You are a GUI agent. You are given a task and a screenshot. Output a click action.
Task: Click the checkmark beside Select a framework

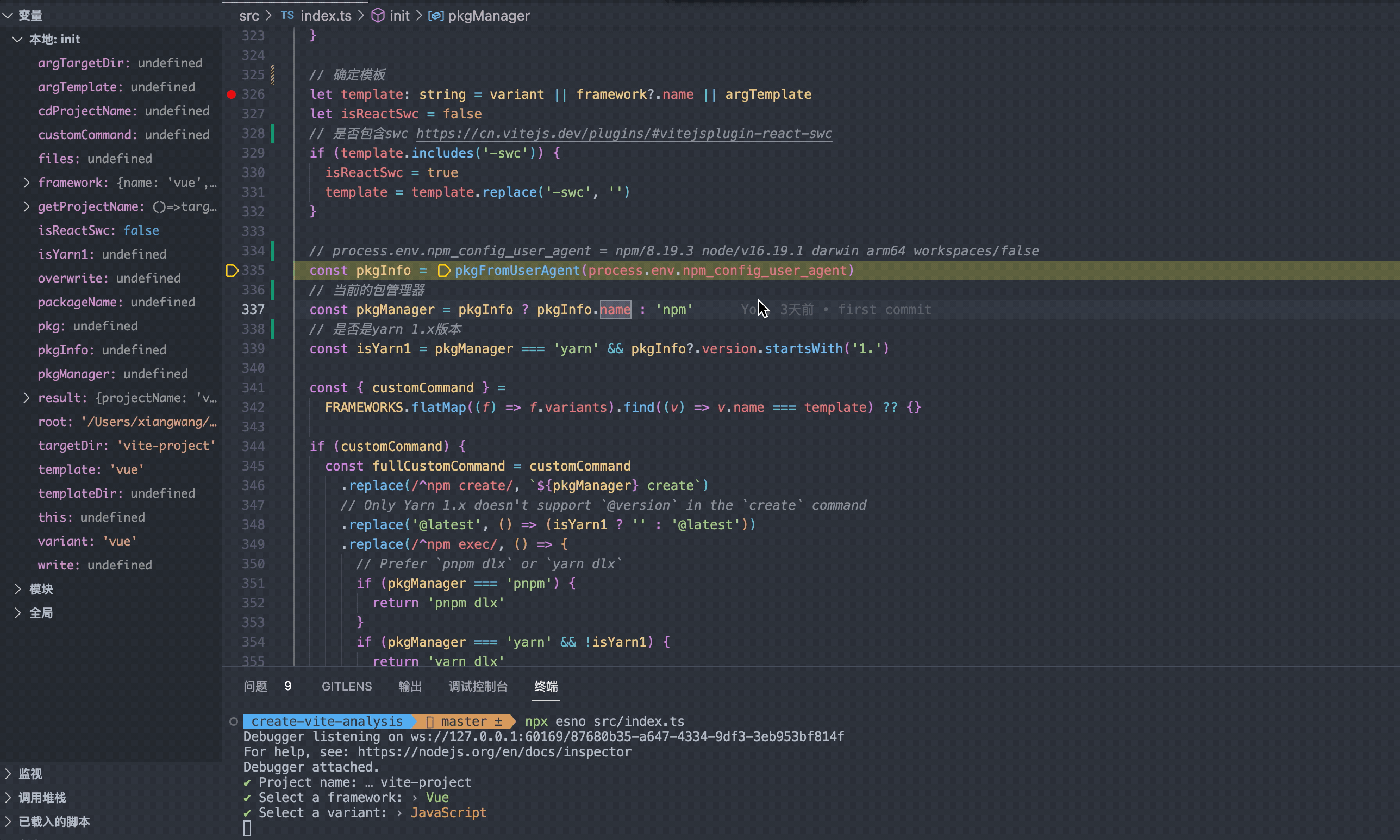[x=247, y=797]
